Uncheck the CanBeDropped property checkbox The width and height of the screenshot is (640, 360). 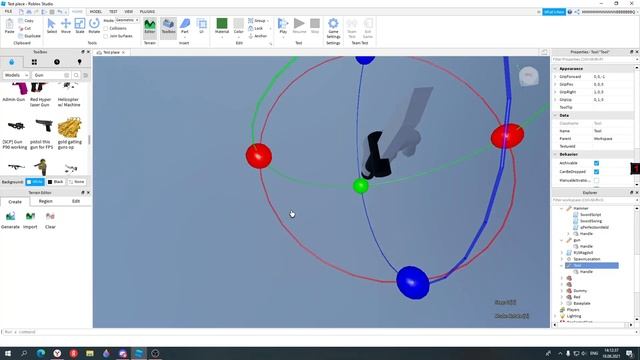click(596, 172)
